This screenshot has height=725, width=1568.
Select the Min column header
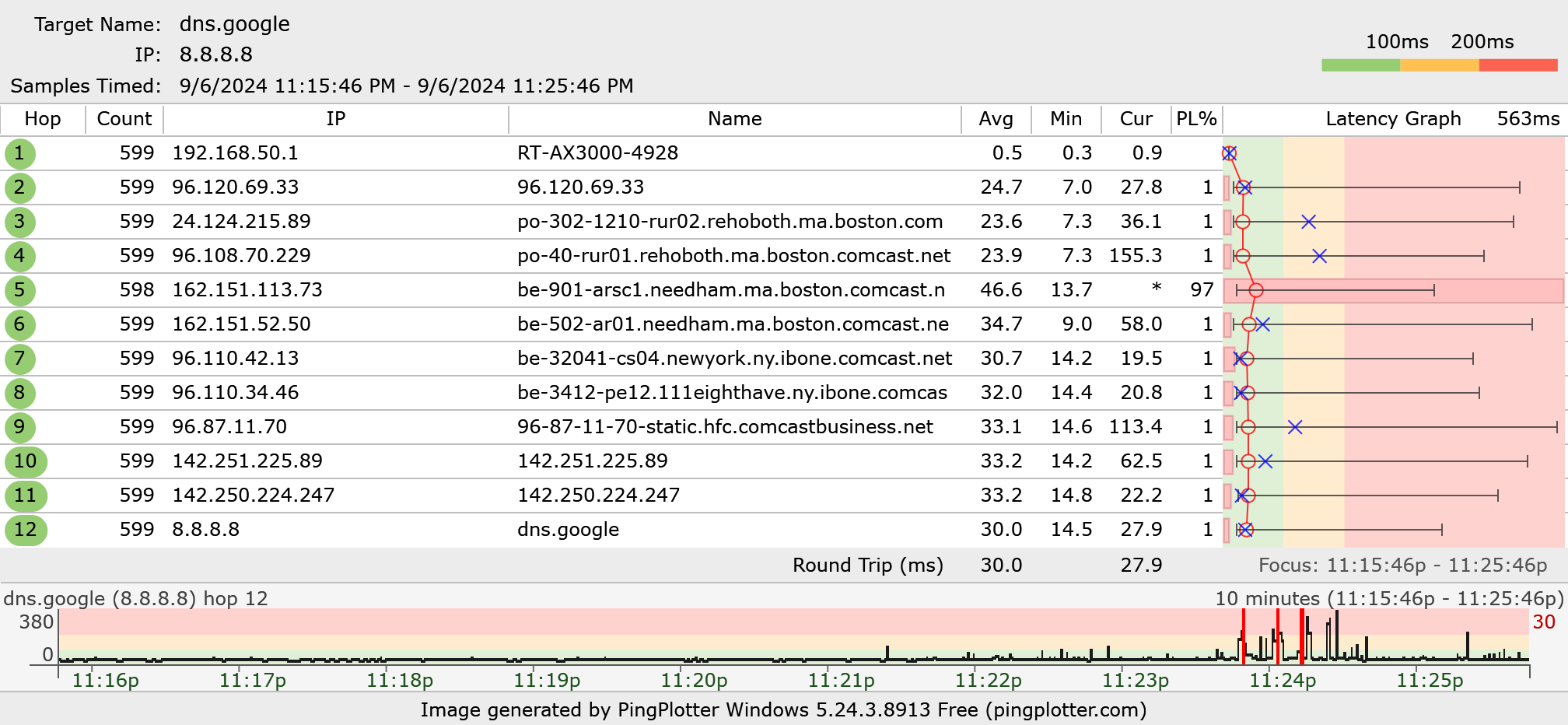(1066, 119)
